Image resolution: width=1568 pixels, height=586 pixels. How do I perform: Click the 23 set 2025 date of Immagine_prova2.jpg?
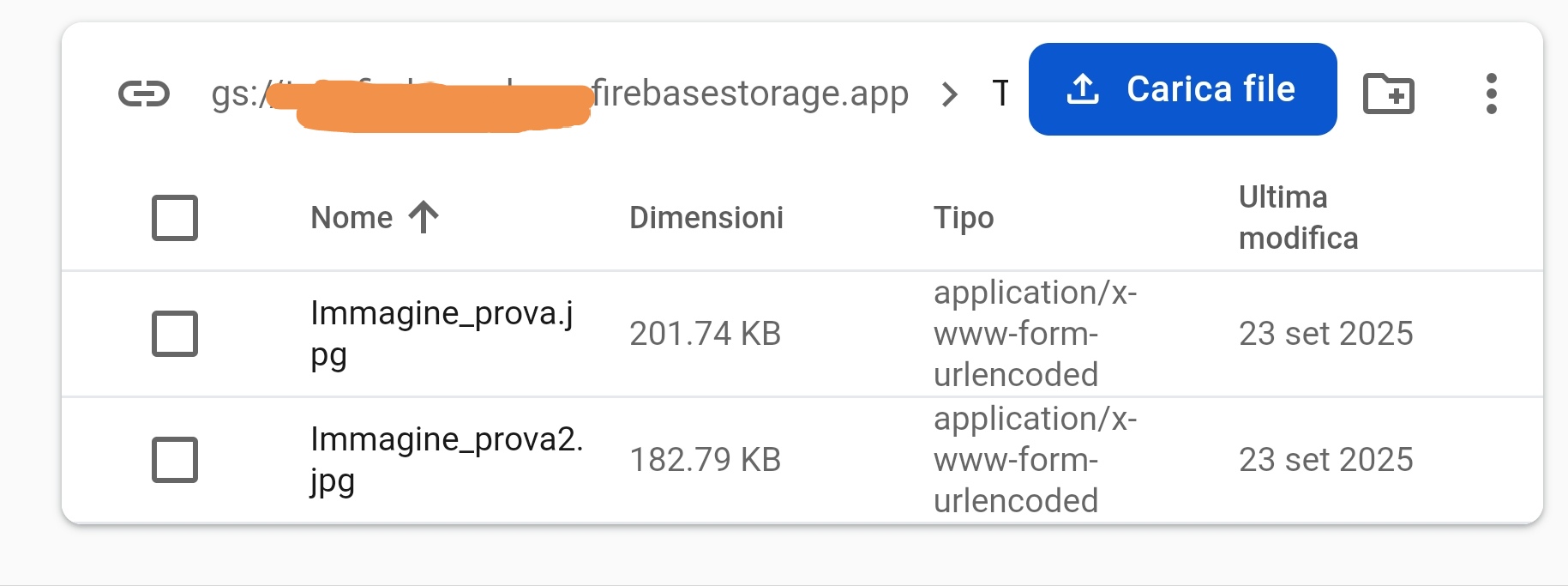[x=1325, y=460]
